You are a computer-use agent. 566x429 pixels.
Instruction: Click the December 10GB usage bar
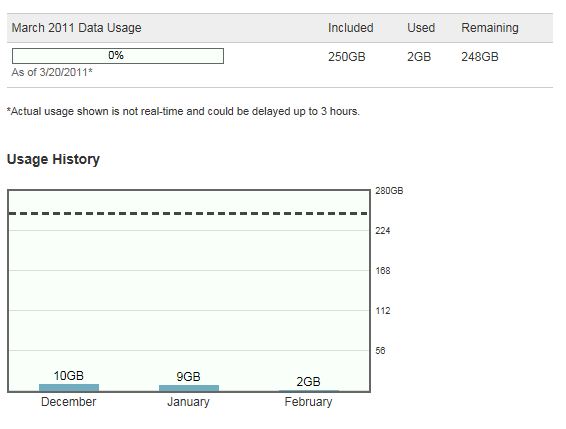coord(69,387)
